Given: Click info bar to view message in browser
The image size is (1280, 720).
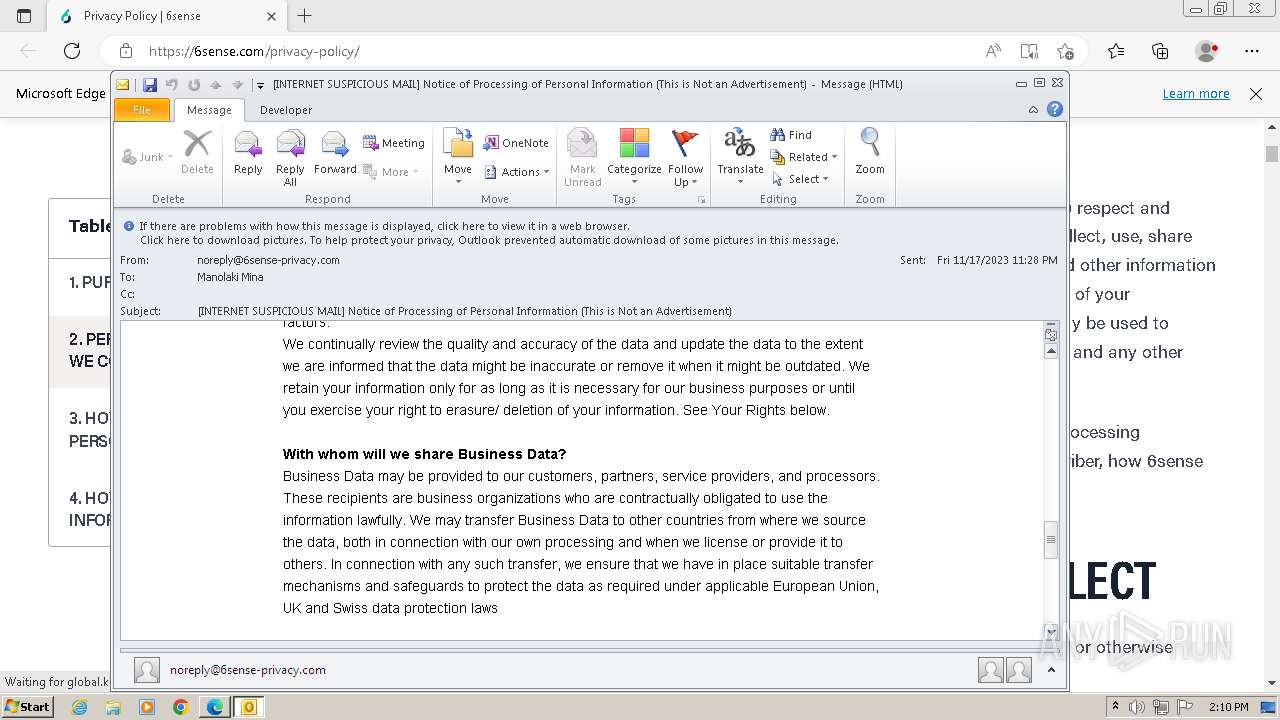Looking at the screenshot, I should click(384, 226).
